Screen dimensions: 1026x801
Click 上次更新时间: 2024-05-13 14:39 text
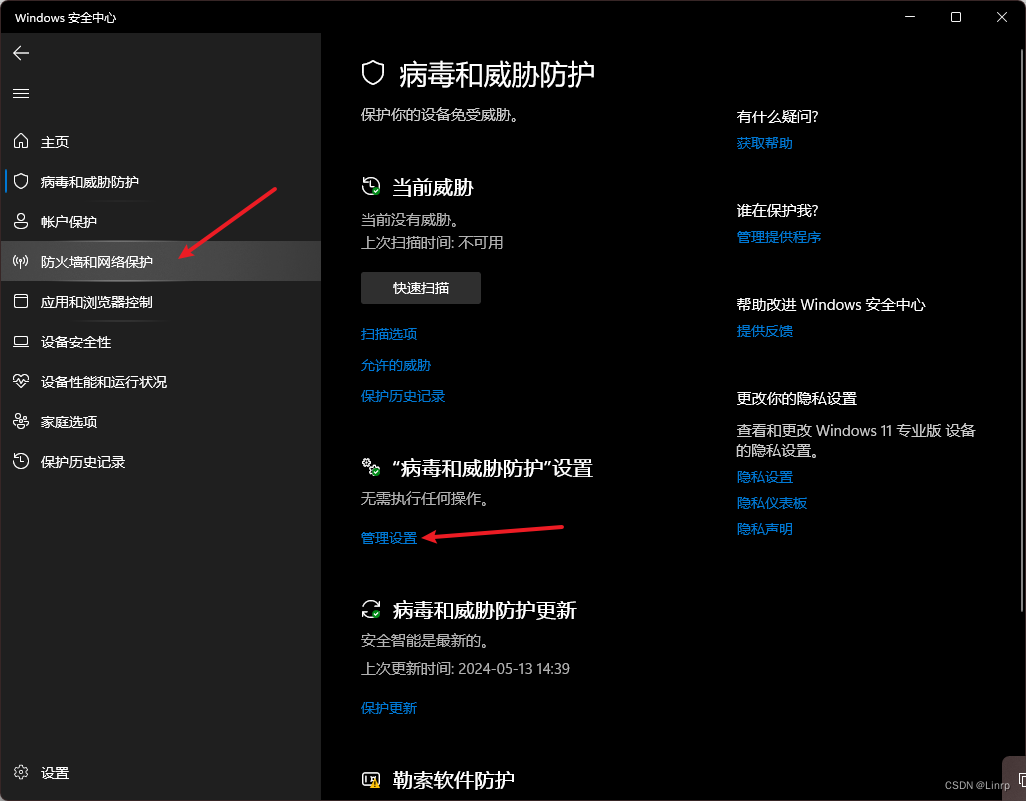(x=465, y=669)
